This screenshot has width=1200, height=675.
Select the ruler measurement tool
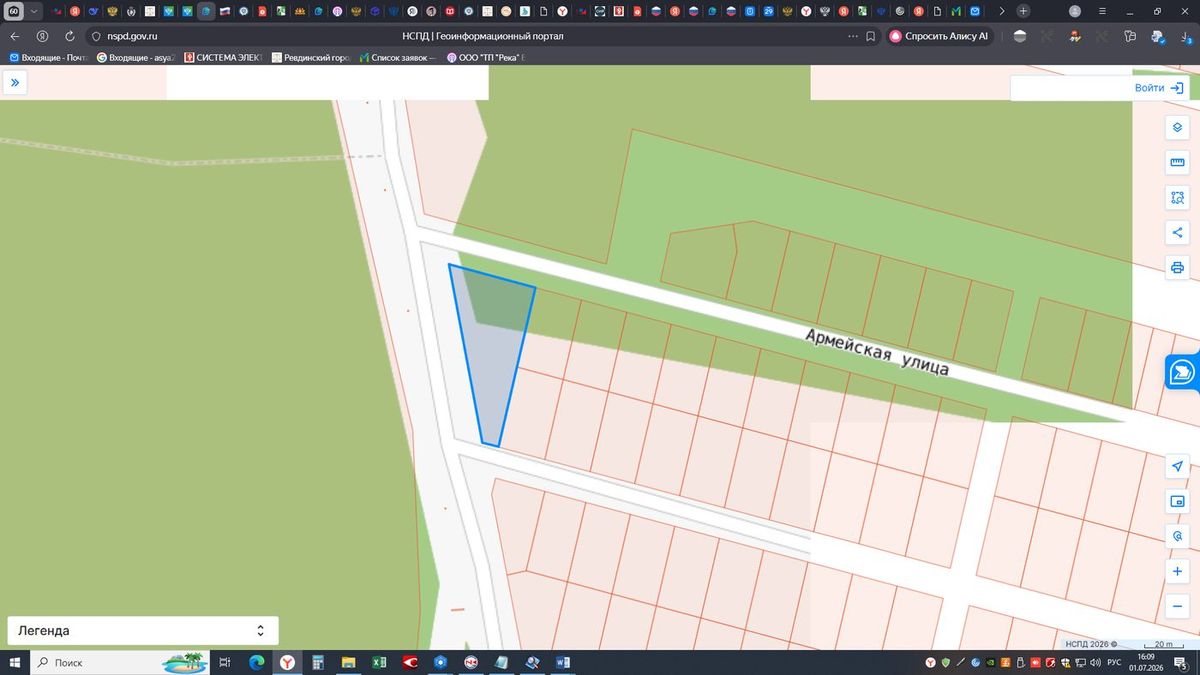point(1177,163)
